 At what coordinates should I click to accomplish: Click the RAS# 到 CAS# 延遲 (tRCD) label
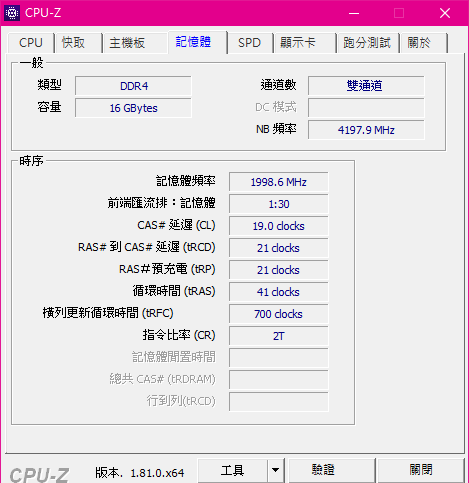pyautogui.click(x=147, y=247)
